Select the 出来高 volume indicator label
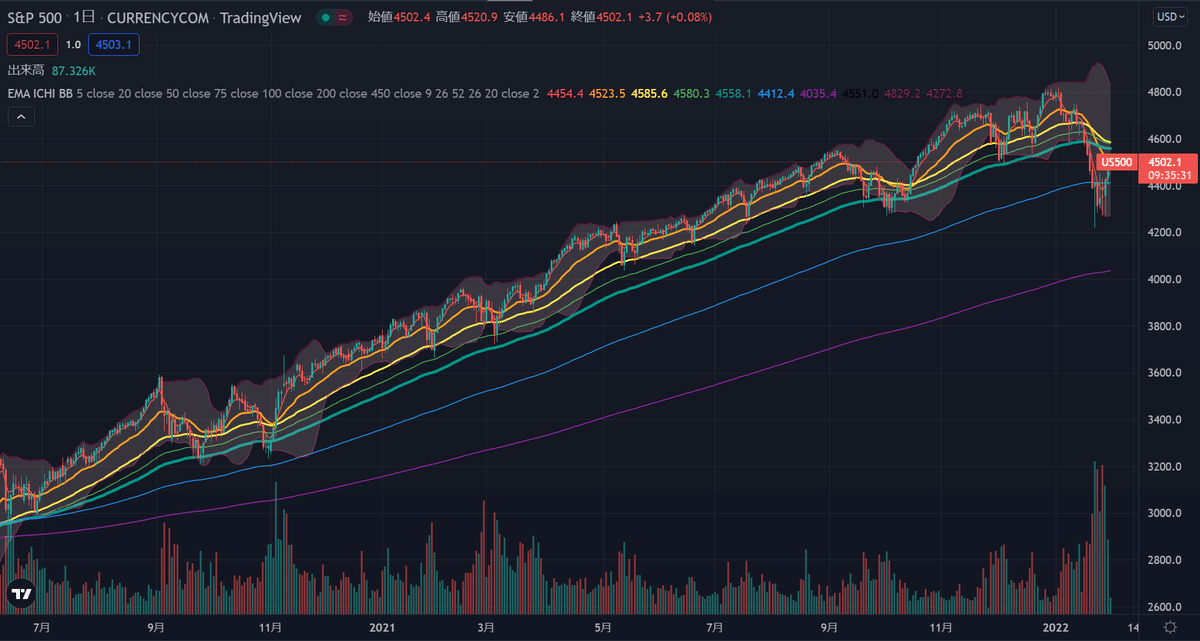Image resolution: width=1200 pixels, height=641 pixels. click(26, 71)
